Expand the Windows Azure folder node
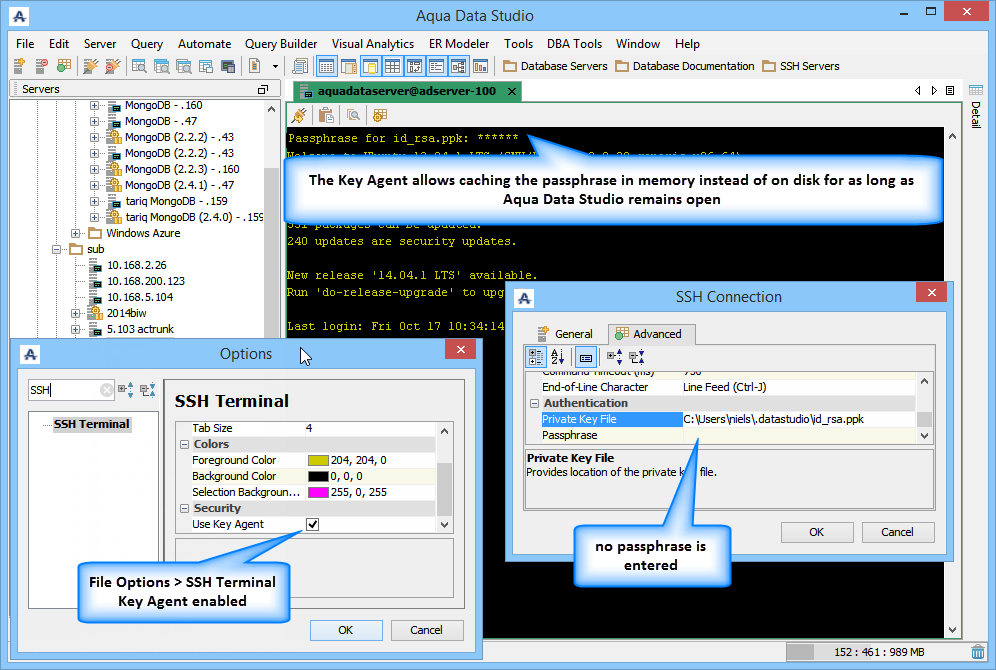Screen dimensions: 996x670 click(76, 233)
